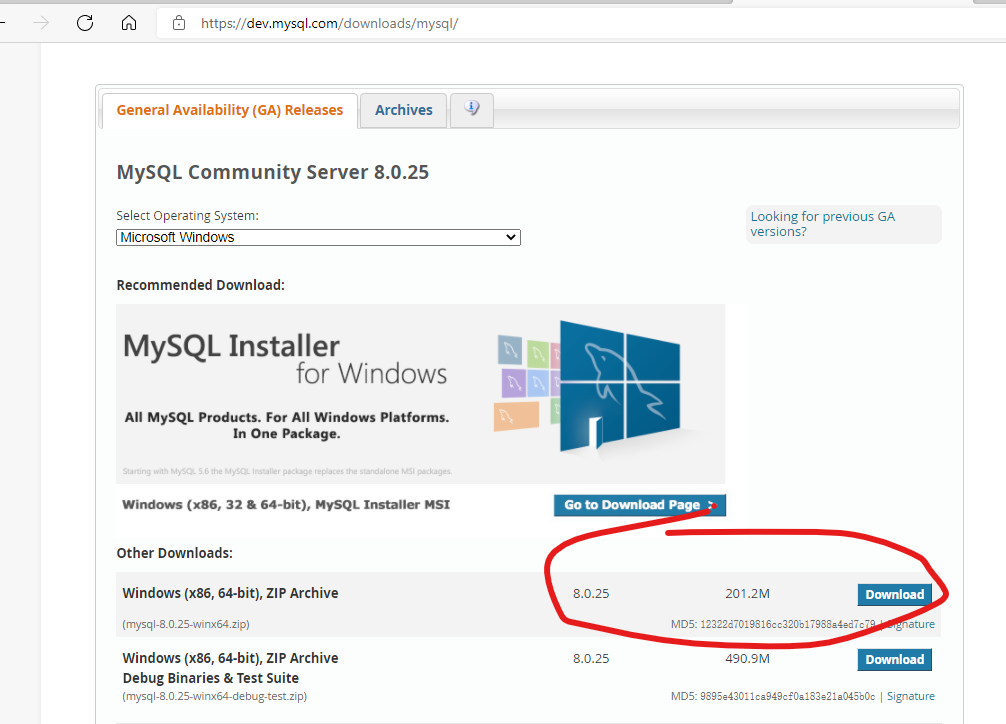Select the filename (mysql-8.0.25-winx64-debug-test.zip)
Viewport: 1006px width, 724px height.
[x=214, y=696]
